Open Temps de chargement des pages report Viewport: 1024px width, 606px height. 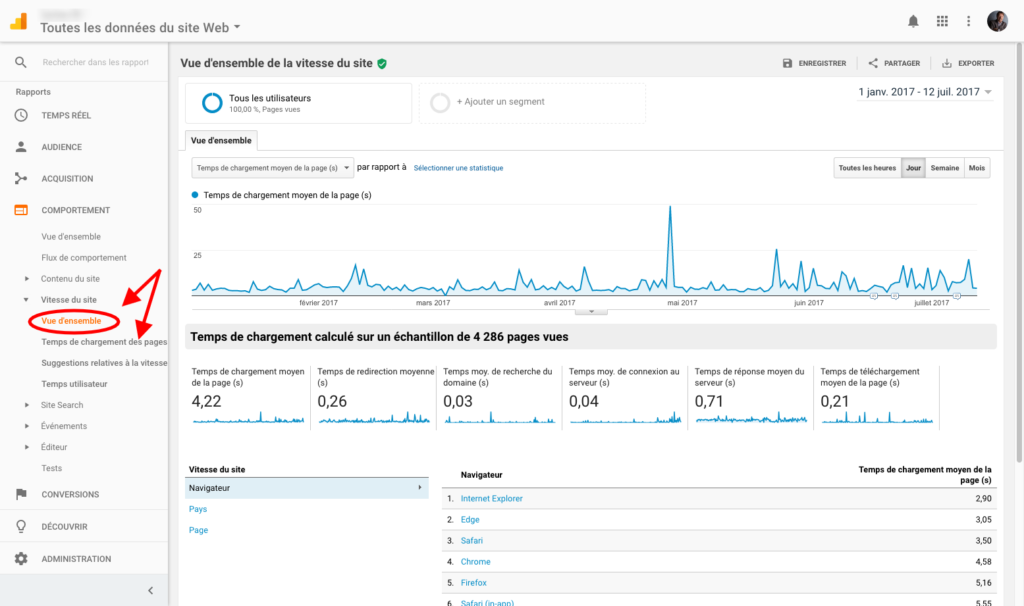tap(103, 342)
